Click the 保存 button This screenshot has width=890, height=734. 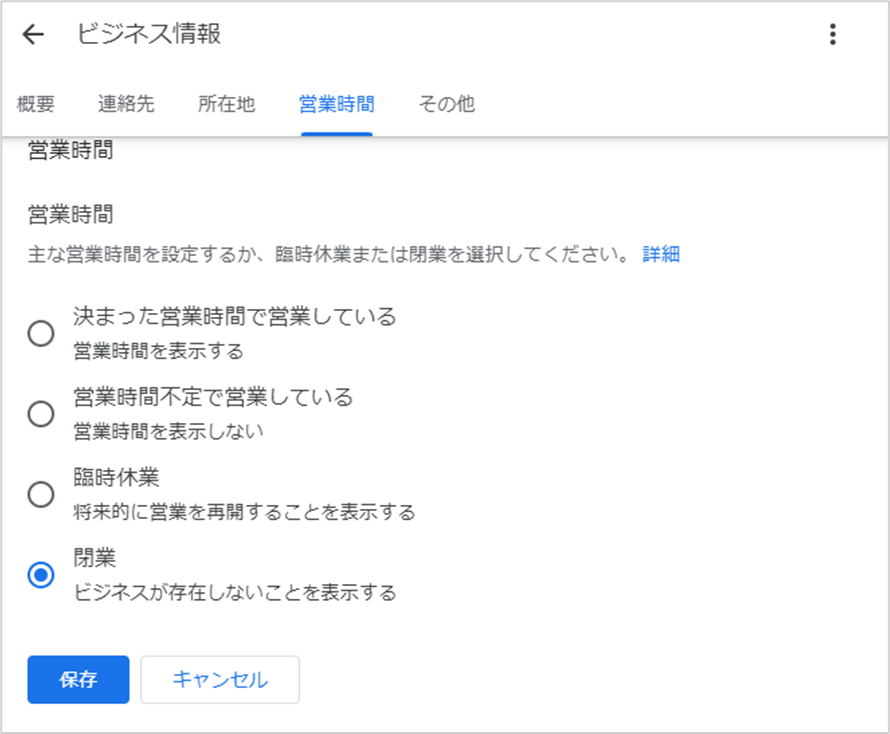[x=78, y=680]
